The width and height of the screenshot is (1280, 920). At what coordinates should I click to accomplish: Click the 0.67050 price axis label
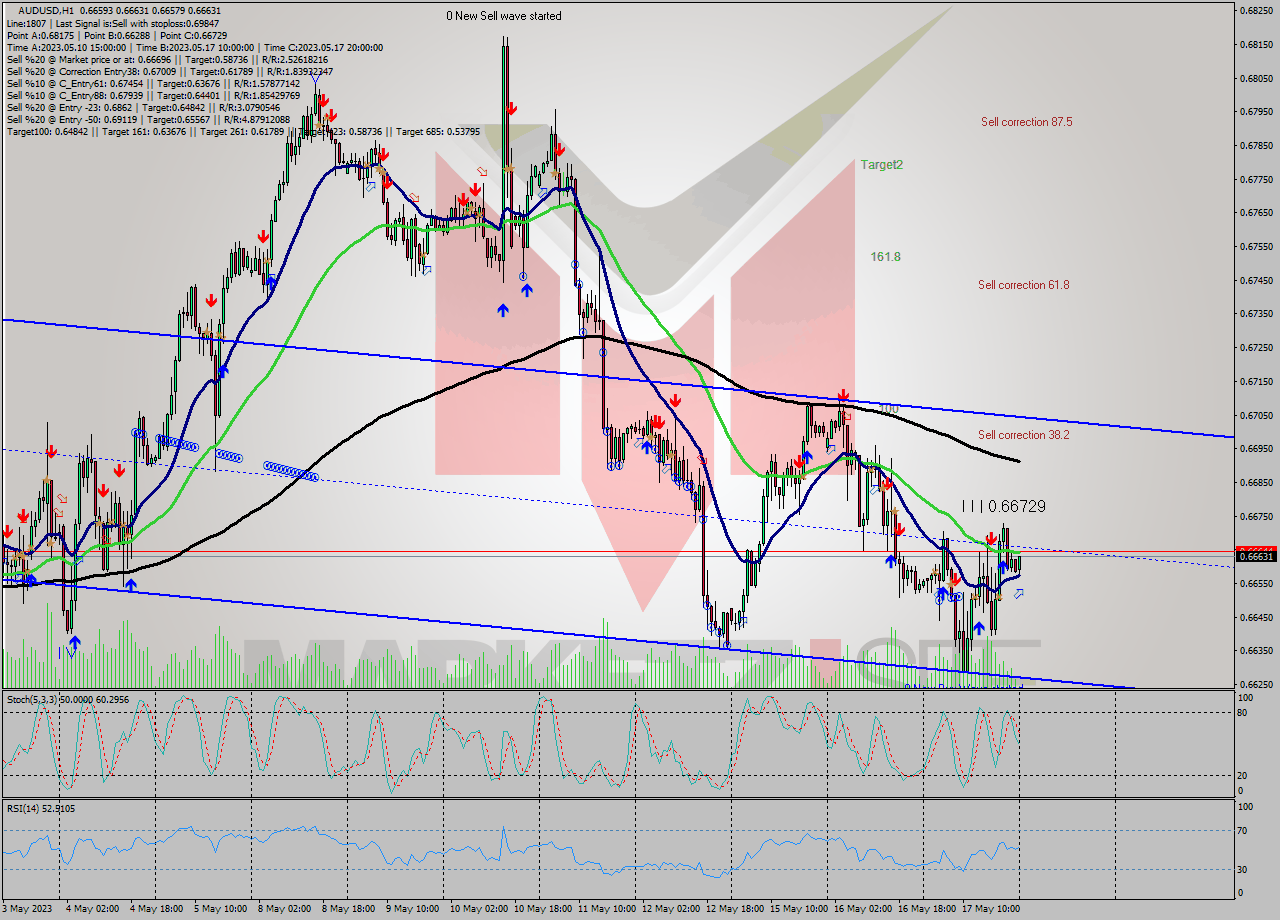pyautogui.click(x=1258, y=415)
